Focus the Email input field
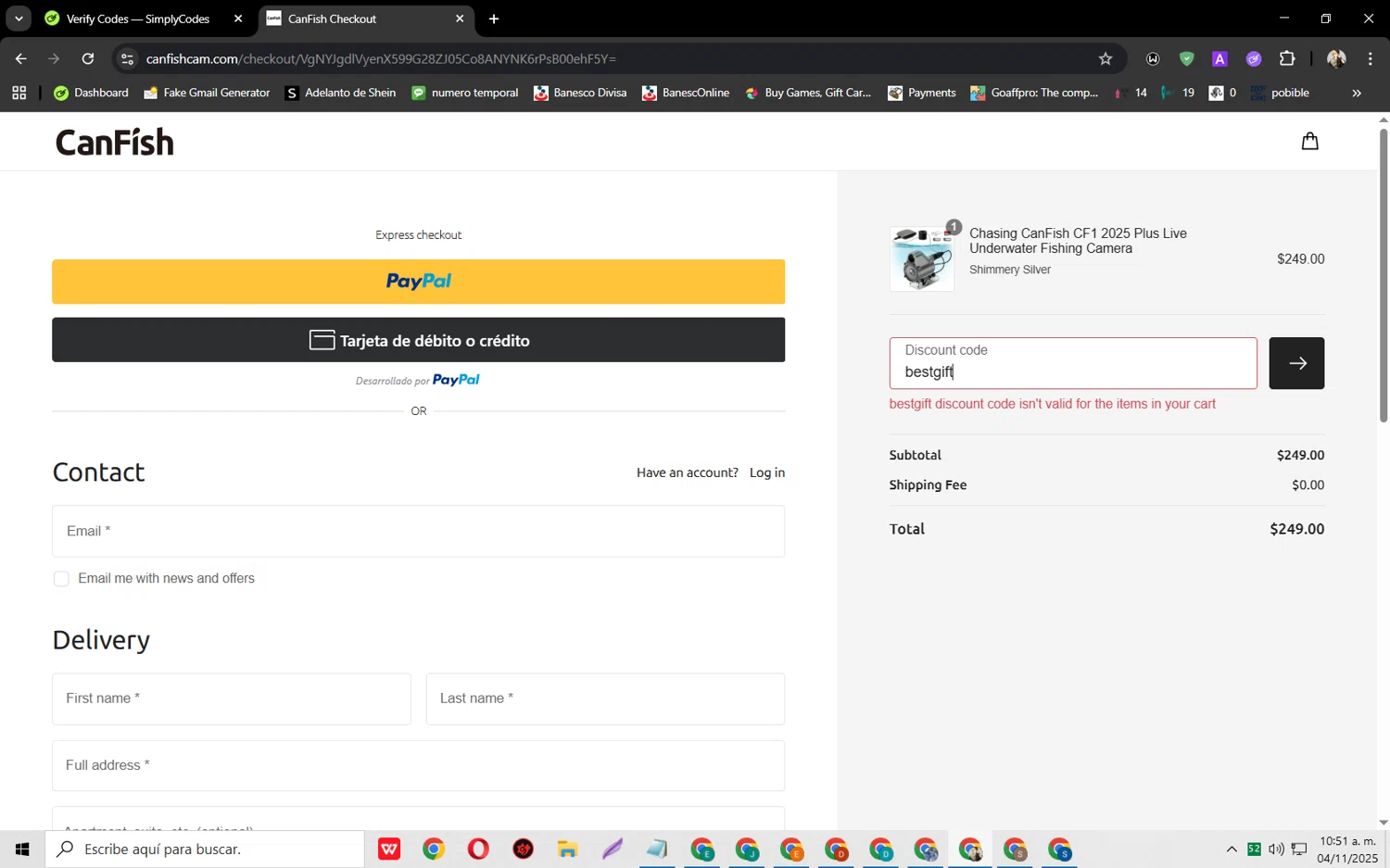The image size is (1390, 868). [418, 531]
